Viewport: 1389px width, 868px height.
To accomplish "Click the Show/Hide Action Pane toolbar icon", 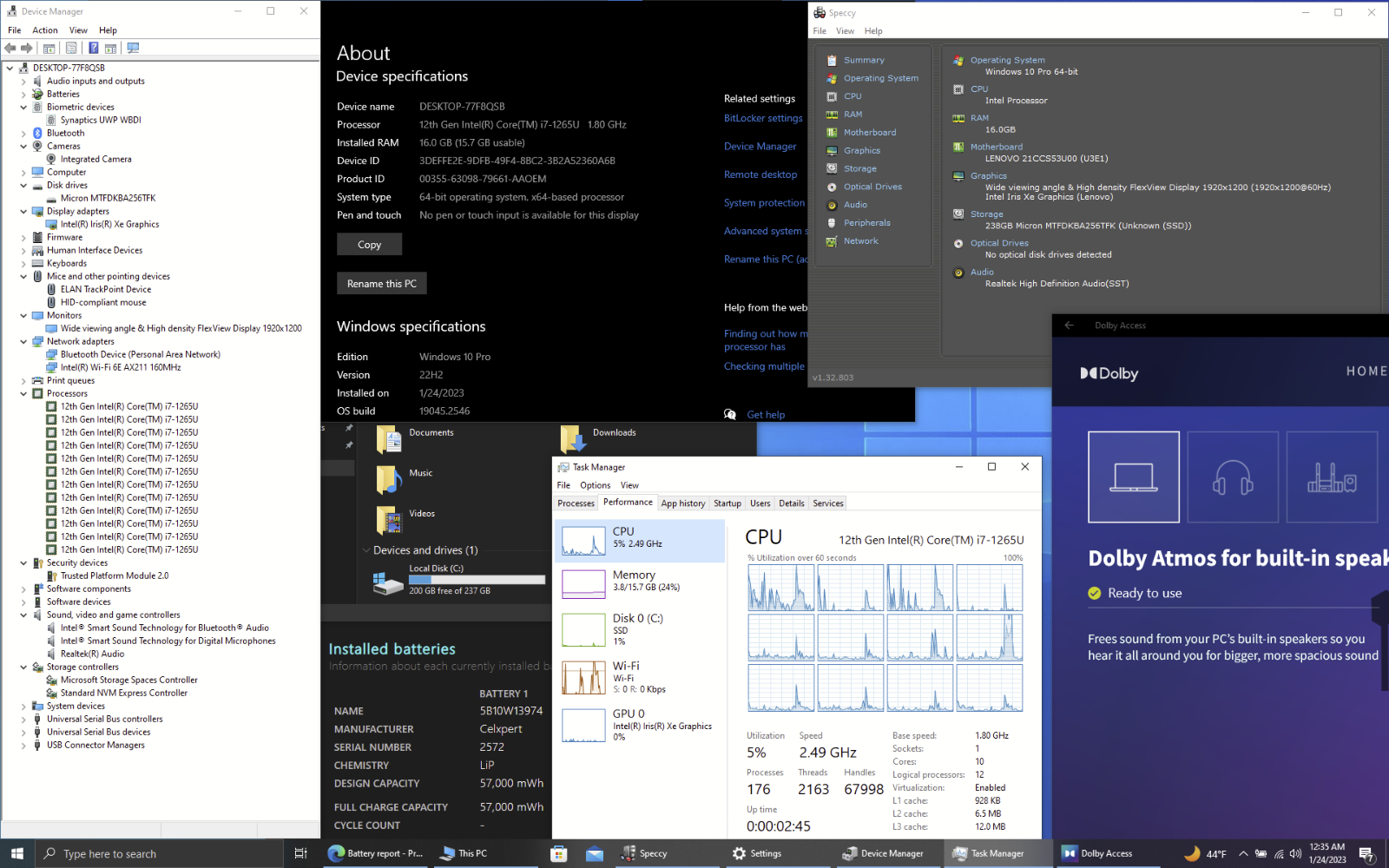I will pyautogui.click(x=112, y=49).
